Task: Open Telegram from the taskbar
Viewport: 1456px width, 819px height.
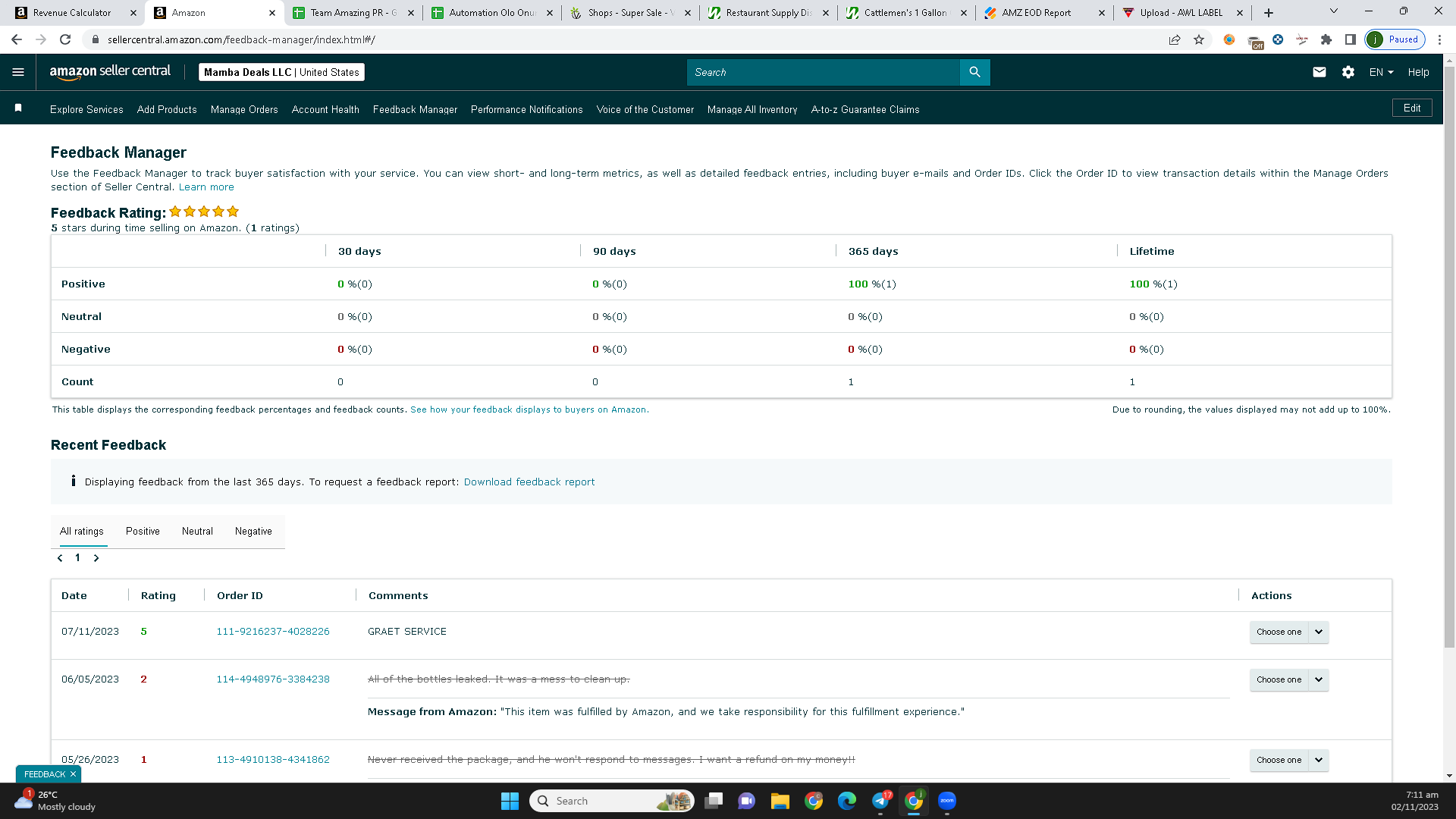Action: point(880,801)
